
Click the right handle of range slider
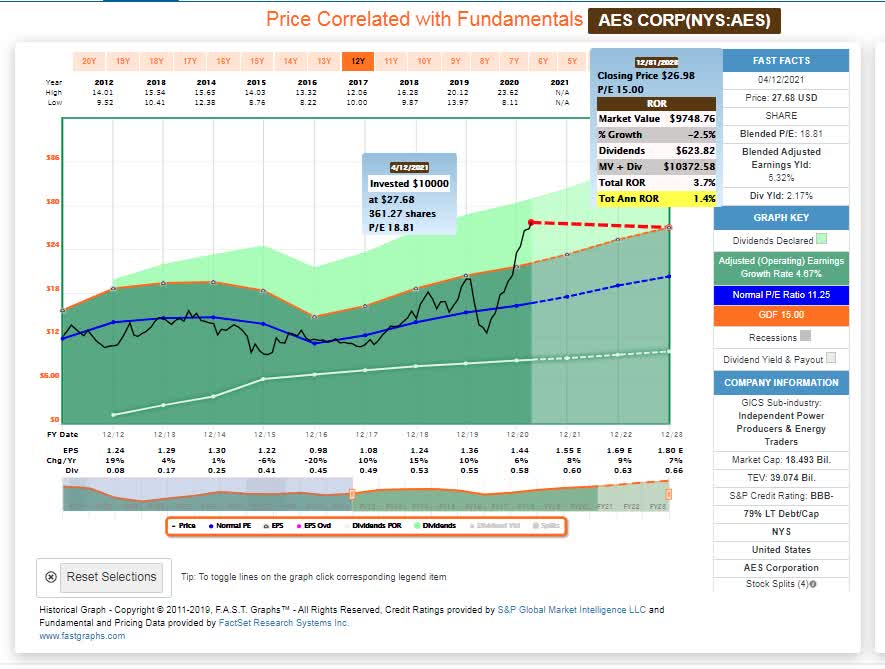(669, 494)
